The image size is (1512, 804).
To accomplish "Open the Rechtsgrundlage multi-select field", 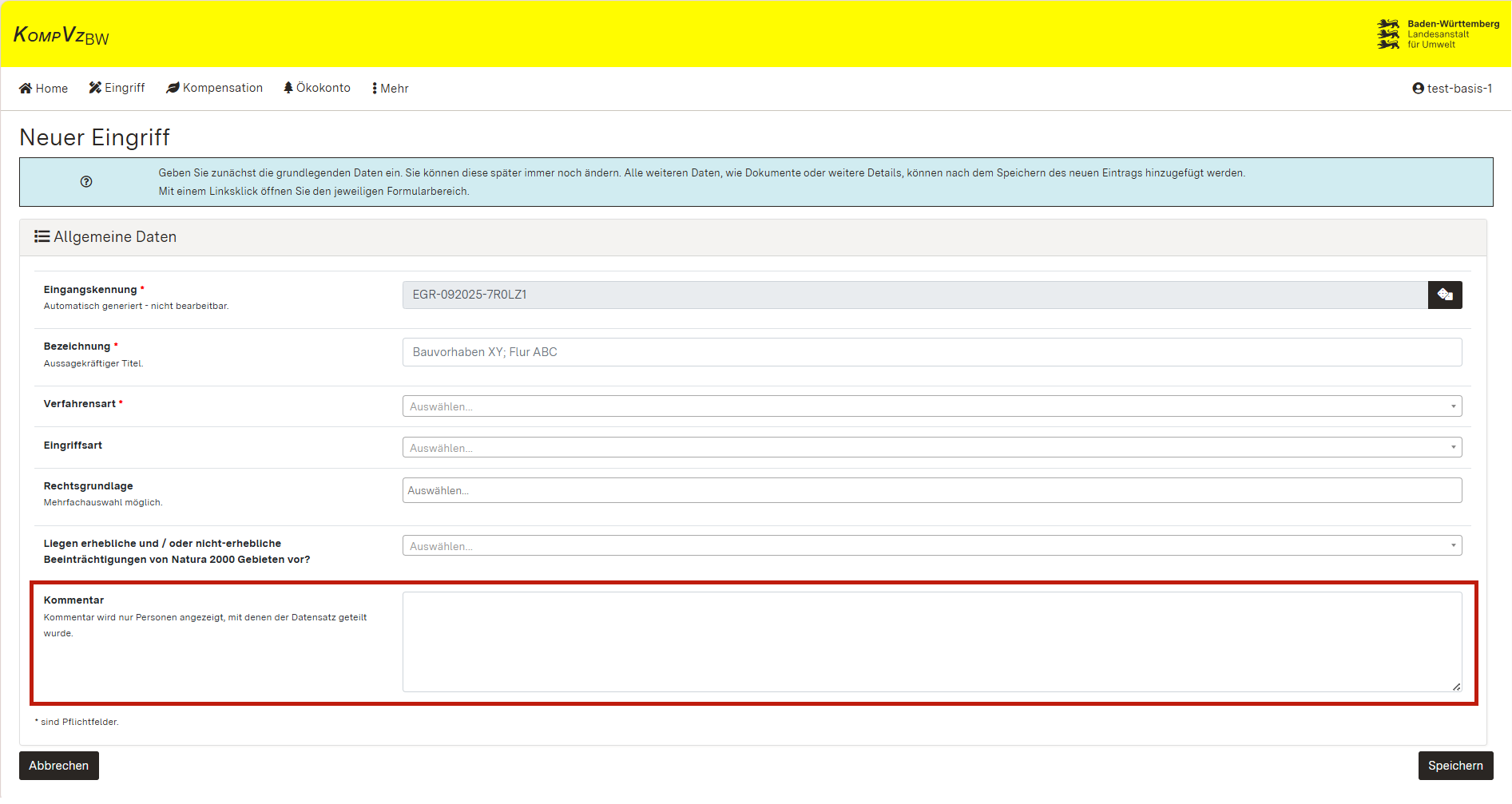I will (x=931, y=490).
